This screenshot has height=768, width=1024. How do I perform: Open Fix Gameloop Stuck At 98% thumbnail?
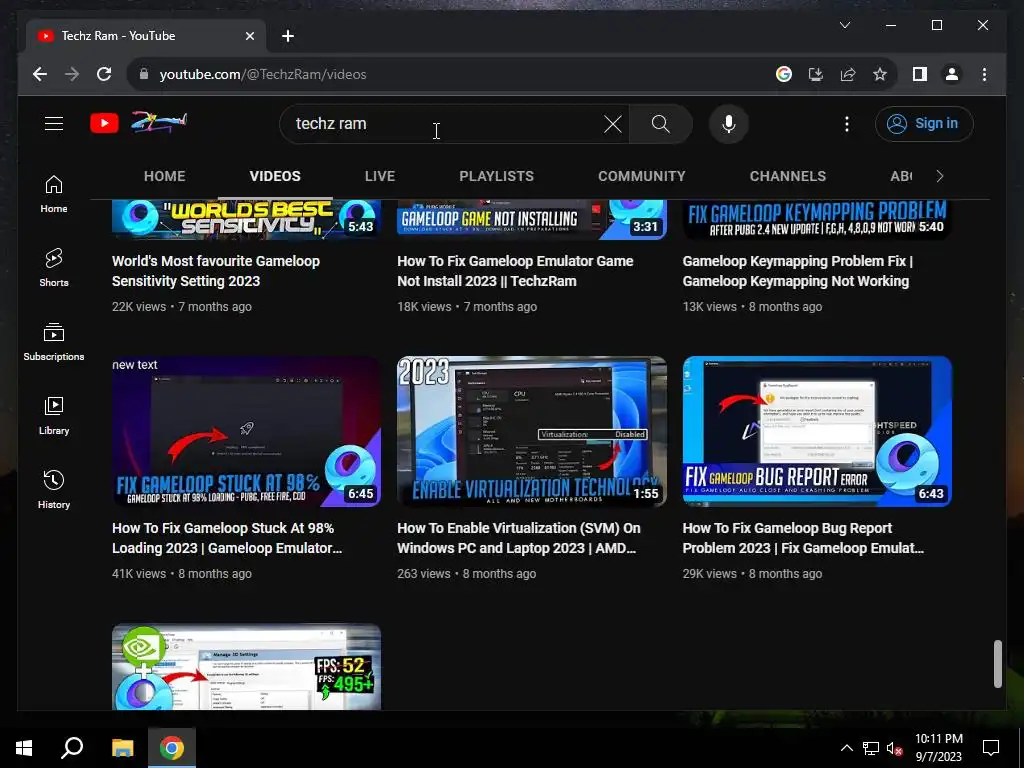point(246,431)
